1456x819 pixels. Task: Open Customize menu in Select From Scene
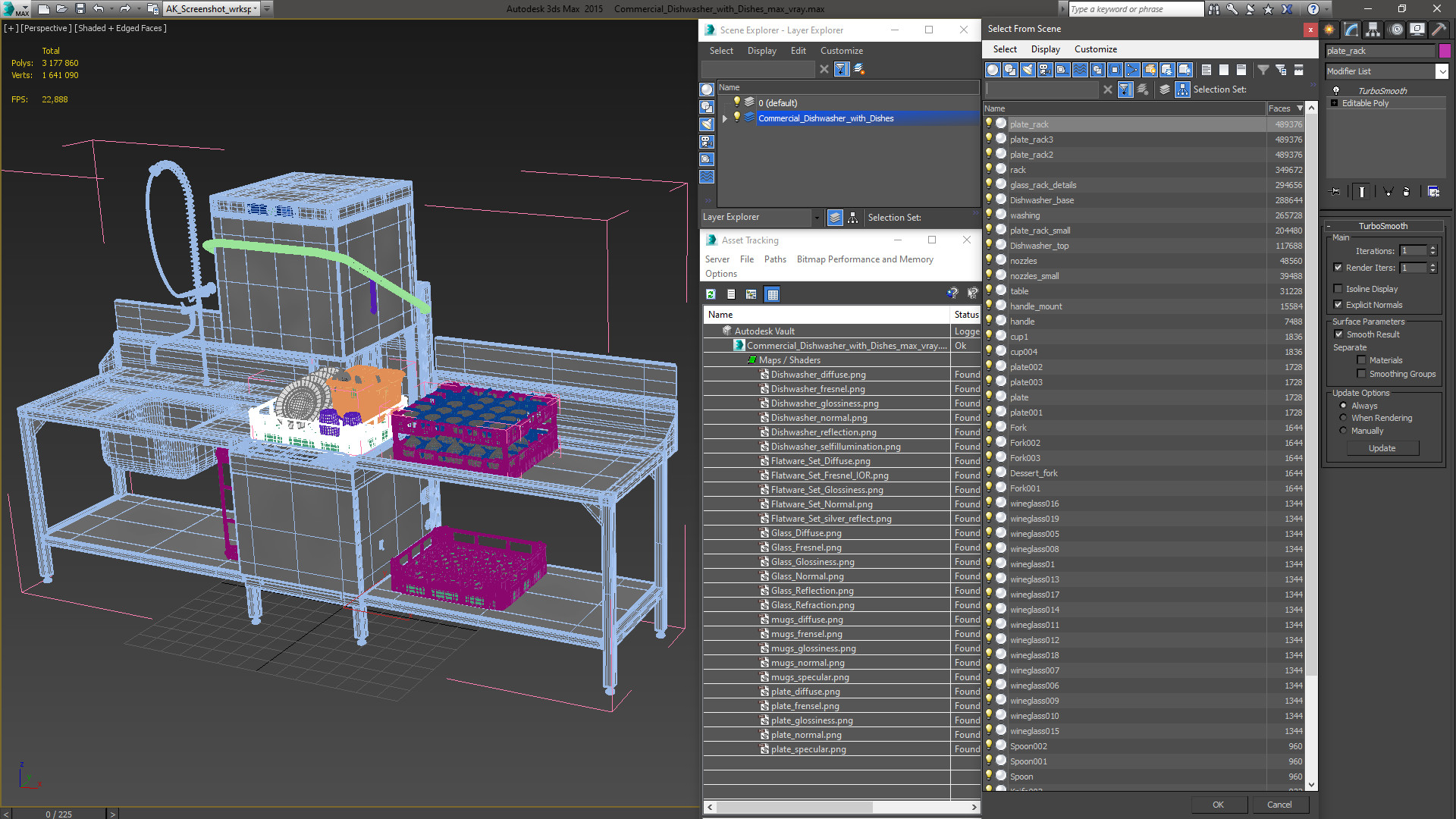pos(1095,49)
